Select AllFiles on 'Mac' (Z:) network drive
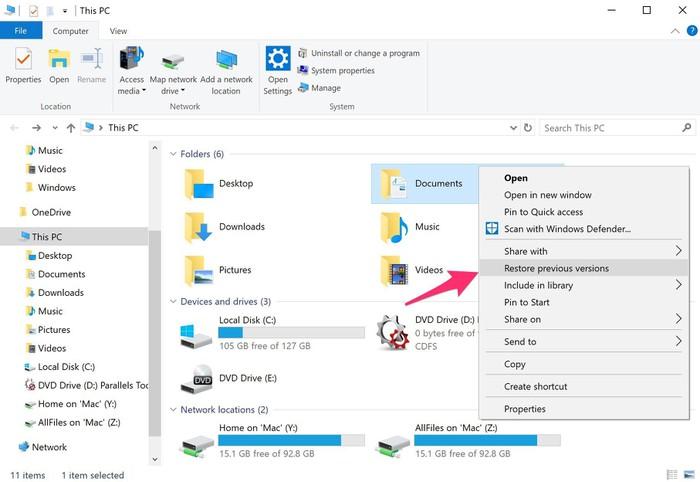The width and height of the screenshot is (700, 482). tap(468, 440)
